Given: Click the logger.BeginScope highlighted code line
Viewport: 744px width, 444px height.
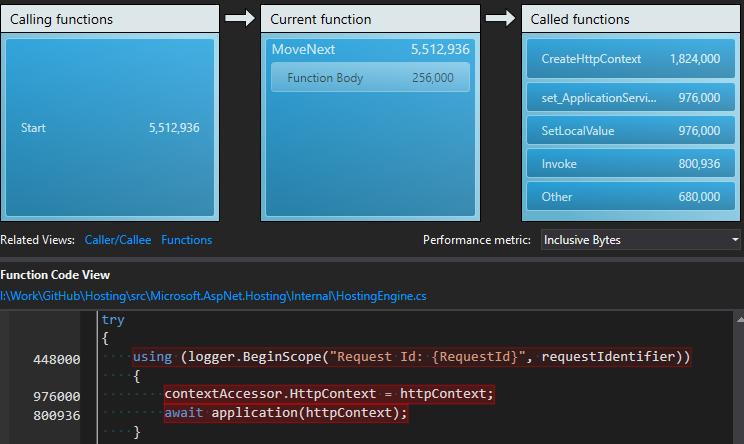Looking at the screenshot, I should coord(410,357).
